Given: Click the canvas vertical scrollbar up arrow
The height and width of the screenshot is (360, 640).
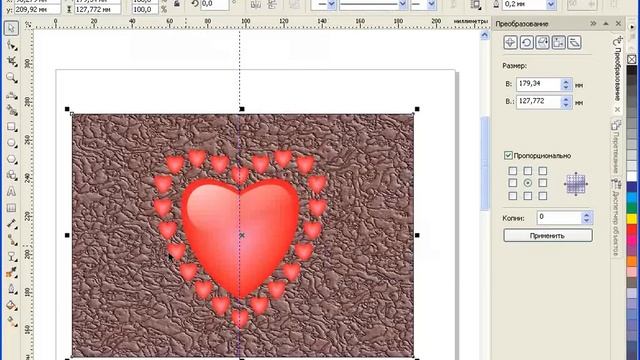Looking at the screenshot, I should click(484, 36).
